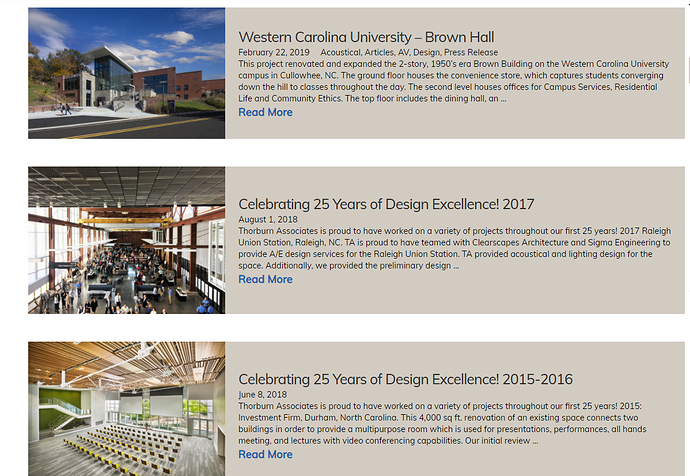690x476 pixels.
Task: Click the June 8, 2018 post date
Action: (262, 394)
